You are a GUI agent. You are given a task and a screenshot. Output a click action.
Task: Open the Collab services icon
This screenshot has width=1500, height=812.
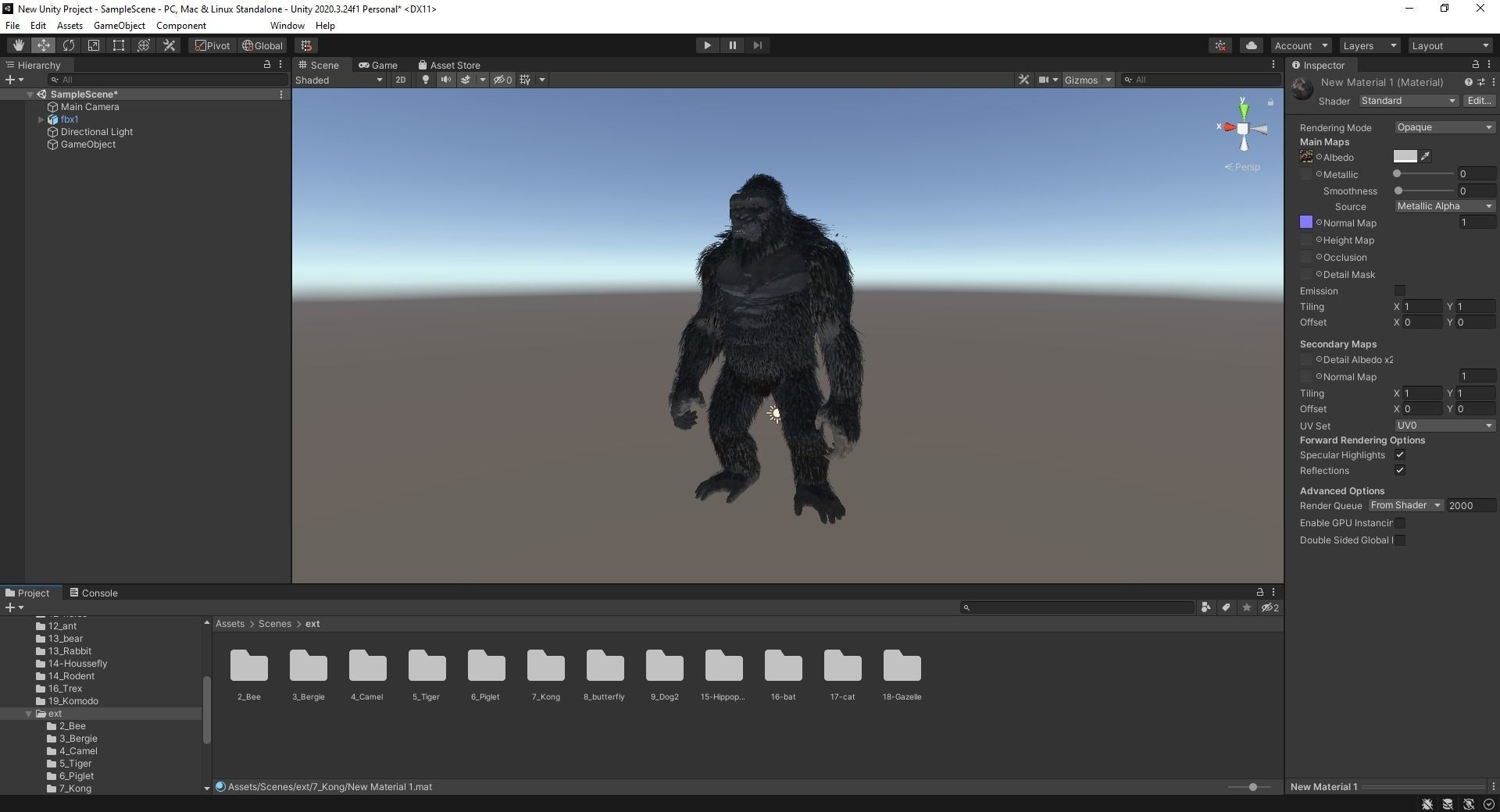pos(1220,45)
